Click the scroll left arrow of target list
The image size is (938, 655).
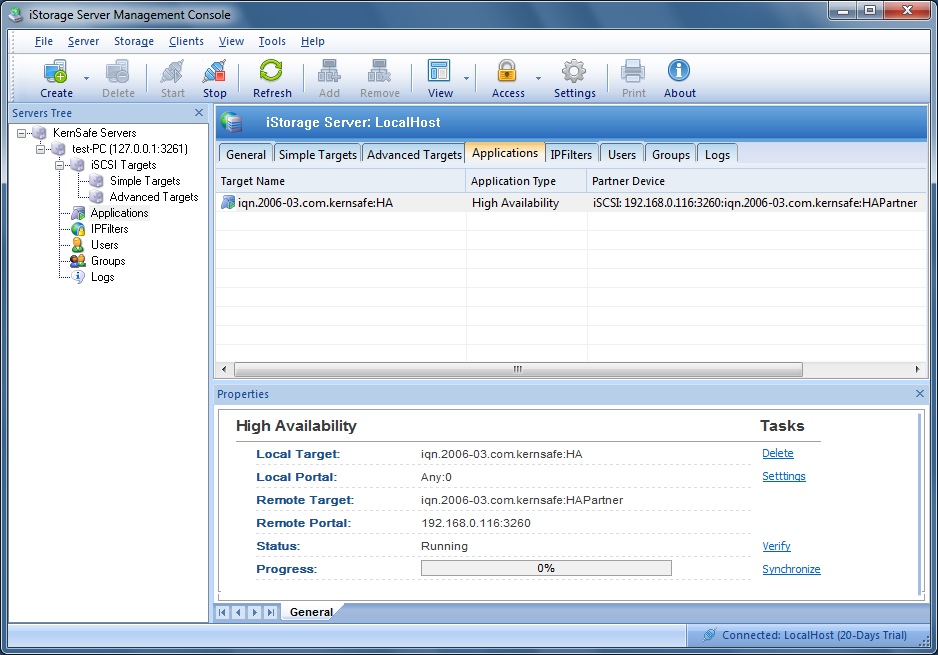coord(224,370)
